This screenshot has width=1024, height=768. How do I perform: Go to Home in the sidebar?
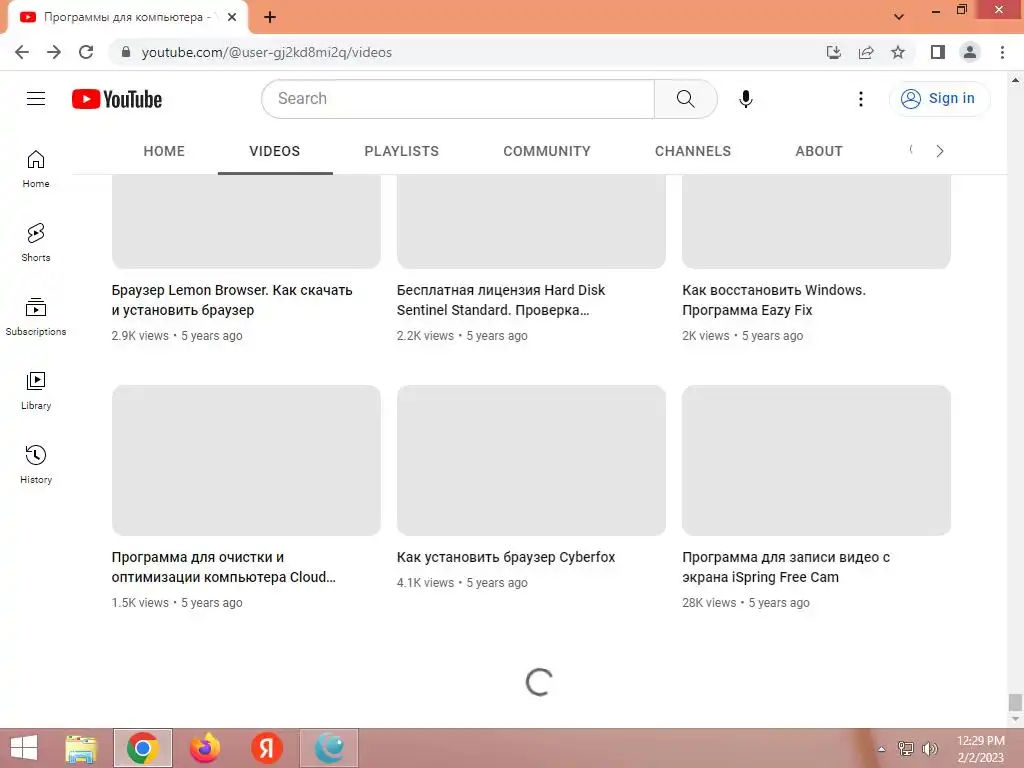point(36,169)
